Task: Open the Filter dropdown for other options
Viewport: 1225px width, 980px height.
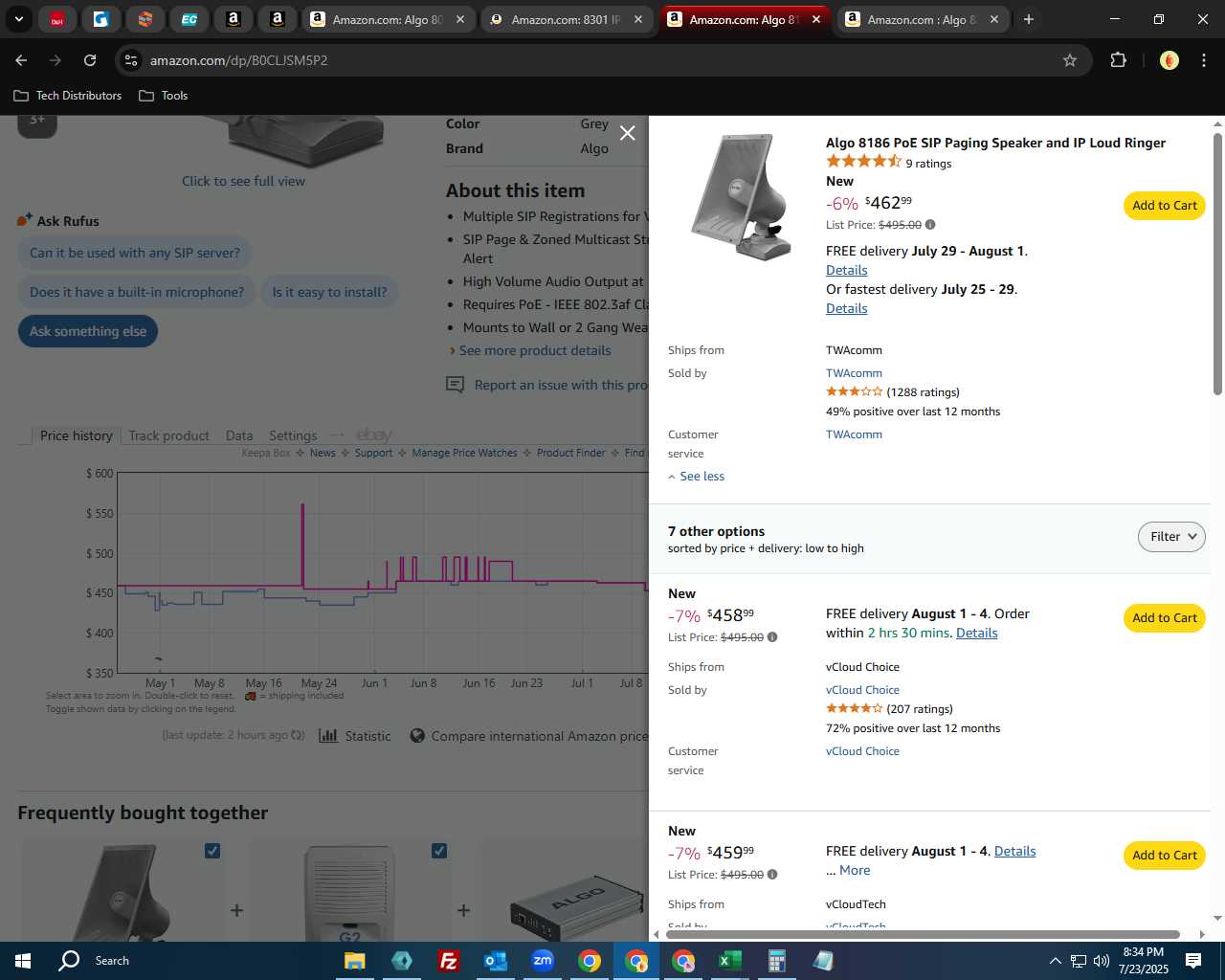Action: 1171,537
